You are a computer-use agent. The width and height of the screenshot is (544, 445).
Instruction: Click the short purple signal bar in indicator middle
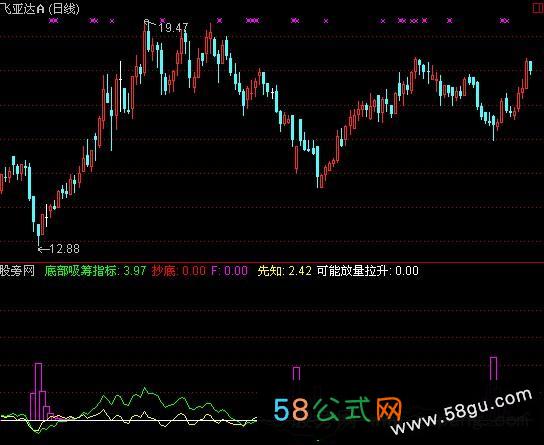pos(296,373)
